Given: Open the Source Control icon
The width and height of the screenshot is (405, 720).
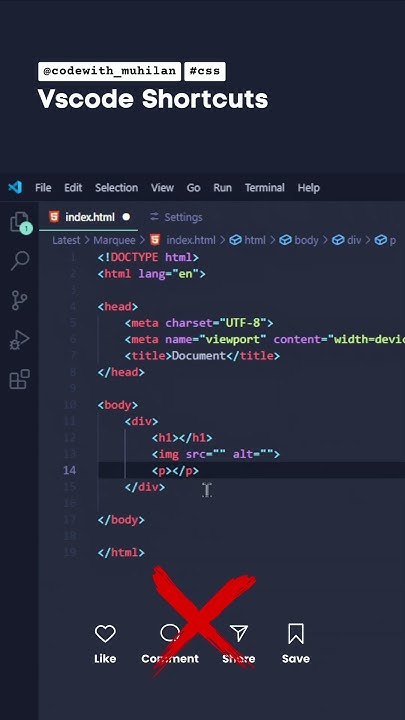Looking at the screenshot, I should click(19, 300).
